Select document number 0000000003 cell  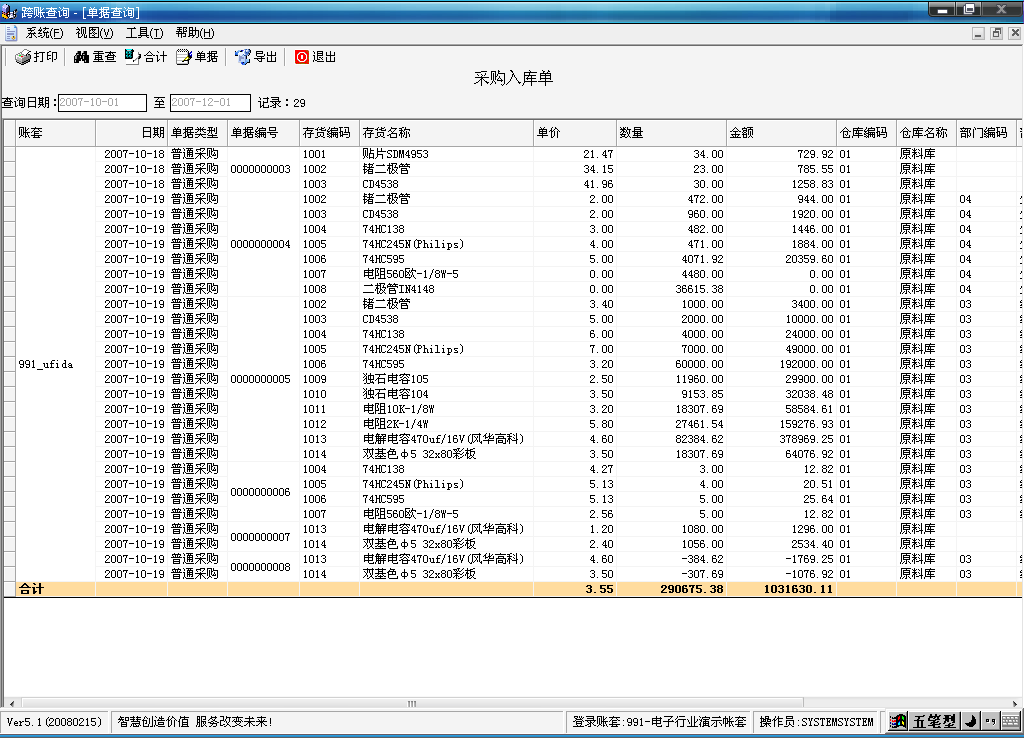pos(263,169)
